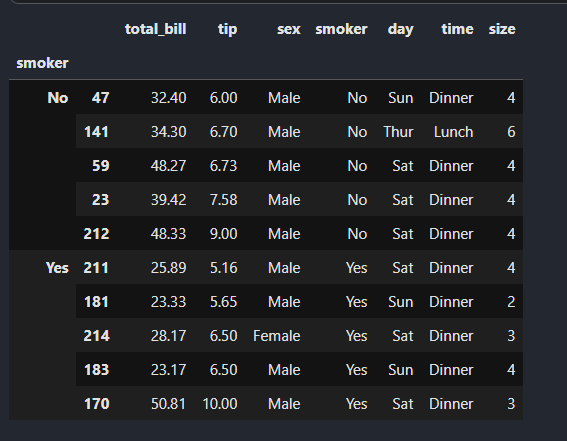Viewport: 567px width, 441px height.
Task: Click row index 141
Action: point(96,132)
